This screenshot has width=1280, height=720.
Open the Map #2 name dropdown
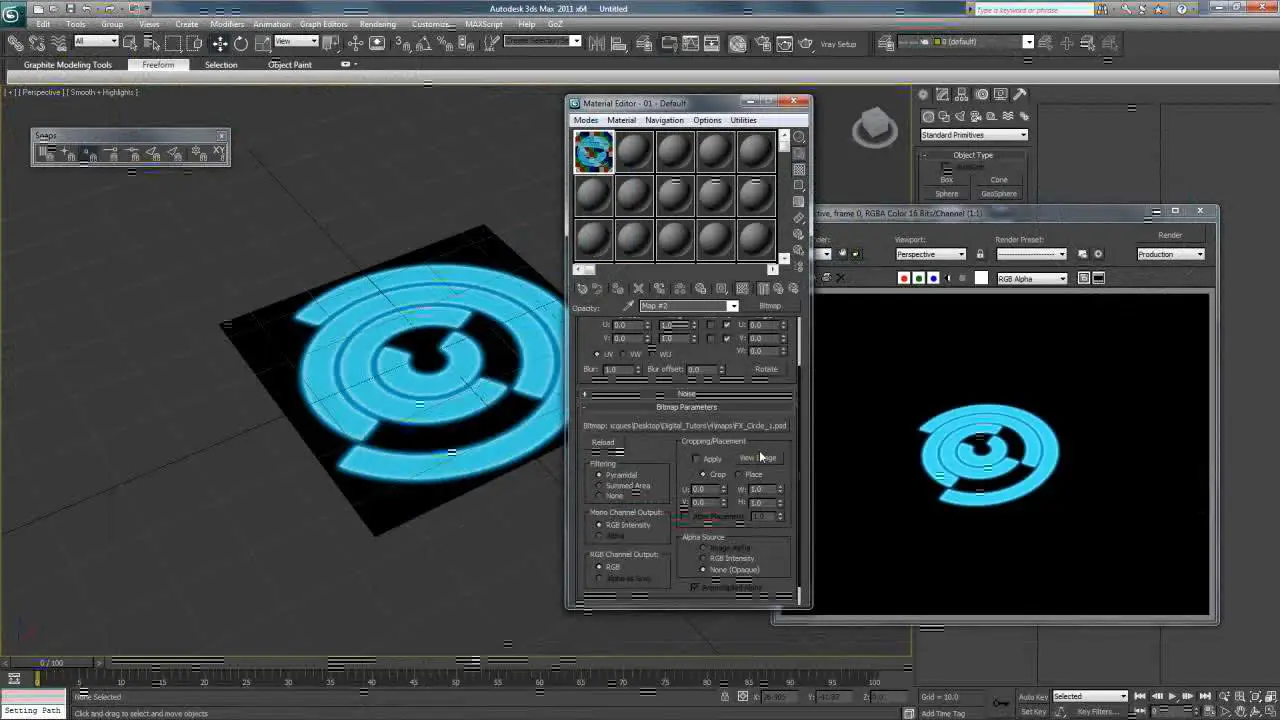(733, 306)
